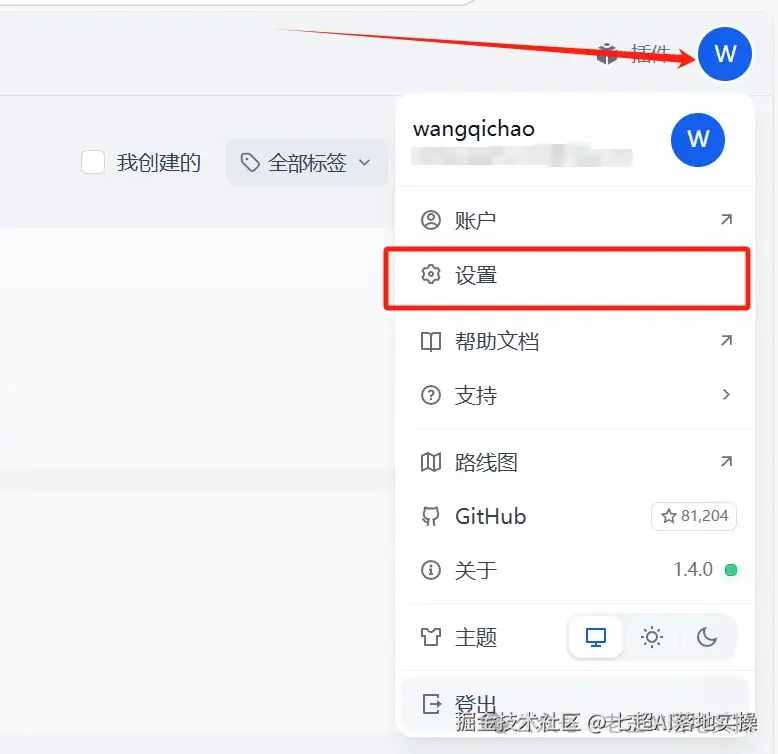778x754 pixels.
Task: Click the blue W avatar in top bar
Action: pos(724,54)
